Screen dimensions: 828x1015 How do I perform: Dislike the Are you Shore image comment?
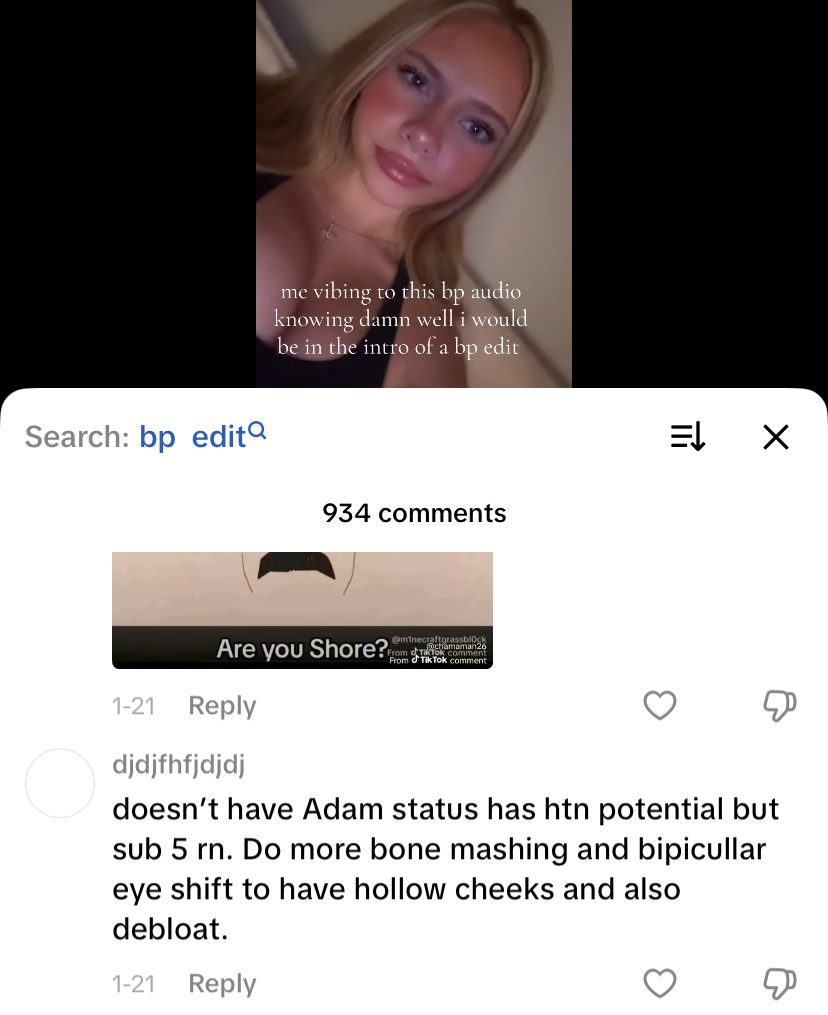(779, 705)
